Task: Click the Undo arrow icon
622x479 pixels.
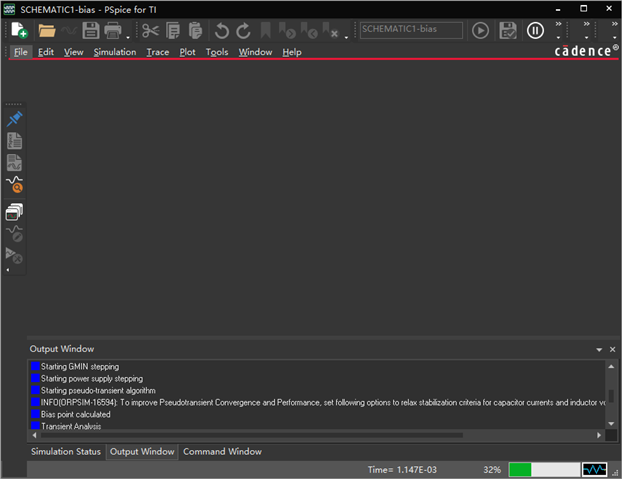Action: click(x=222, y=31)
